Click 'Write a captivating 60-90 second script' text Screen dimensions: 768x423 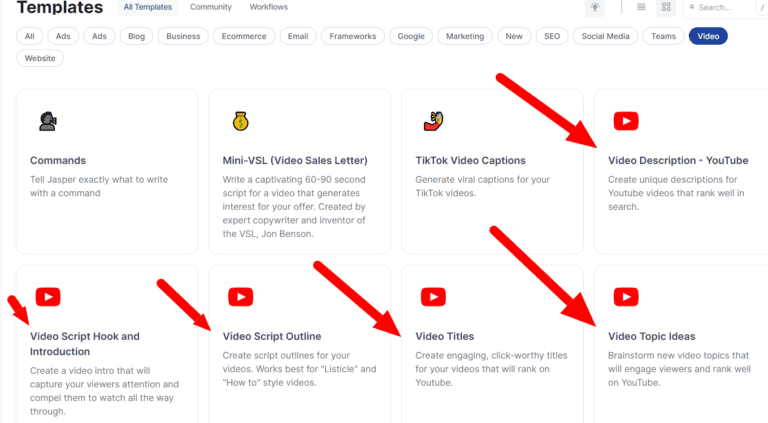coord(294,207)
